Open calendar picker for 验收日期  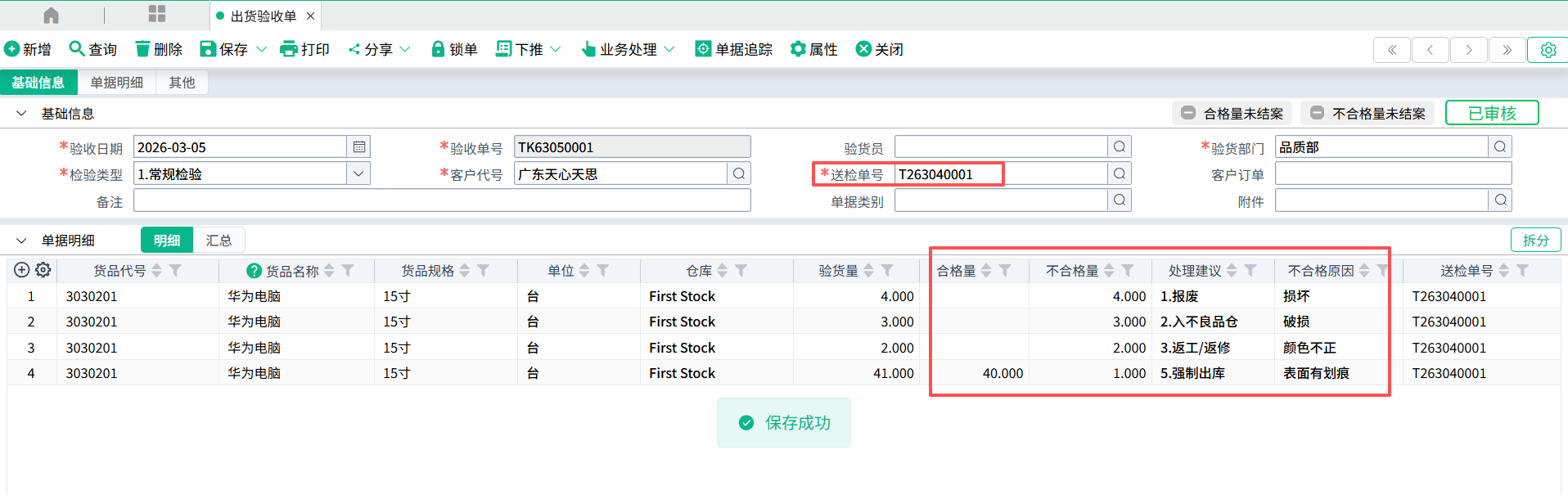(359, 147)
